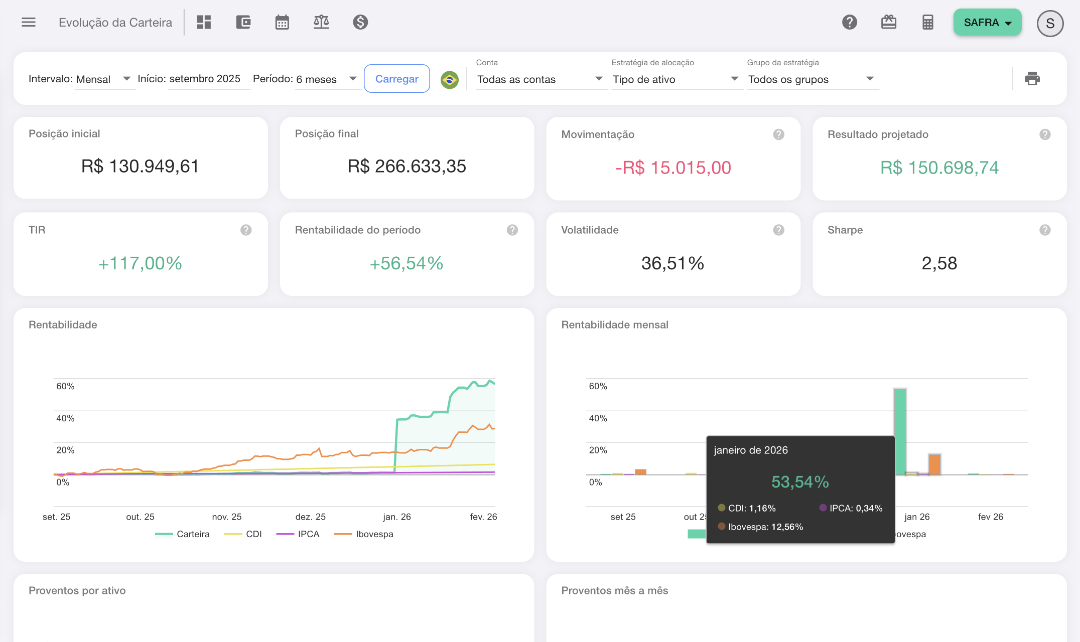This screenshot has width=1080, height=642.
Task: Click the gift box icon
Action: (889, 22)
